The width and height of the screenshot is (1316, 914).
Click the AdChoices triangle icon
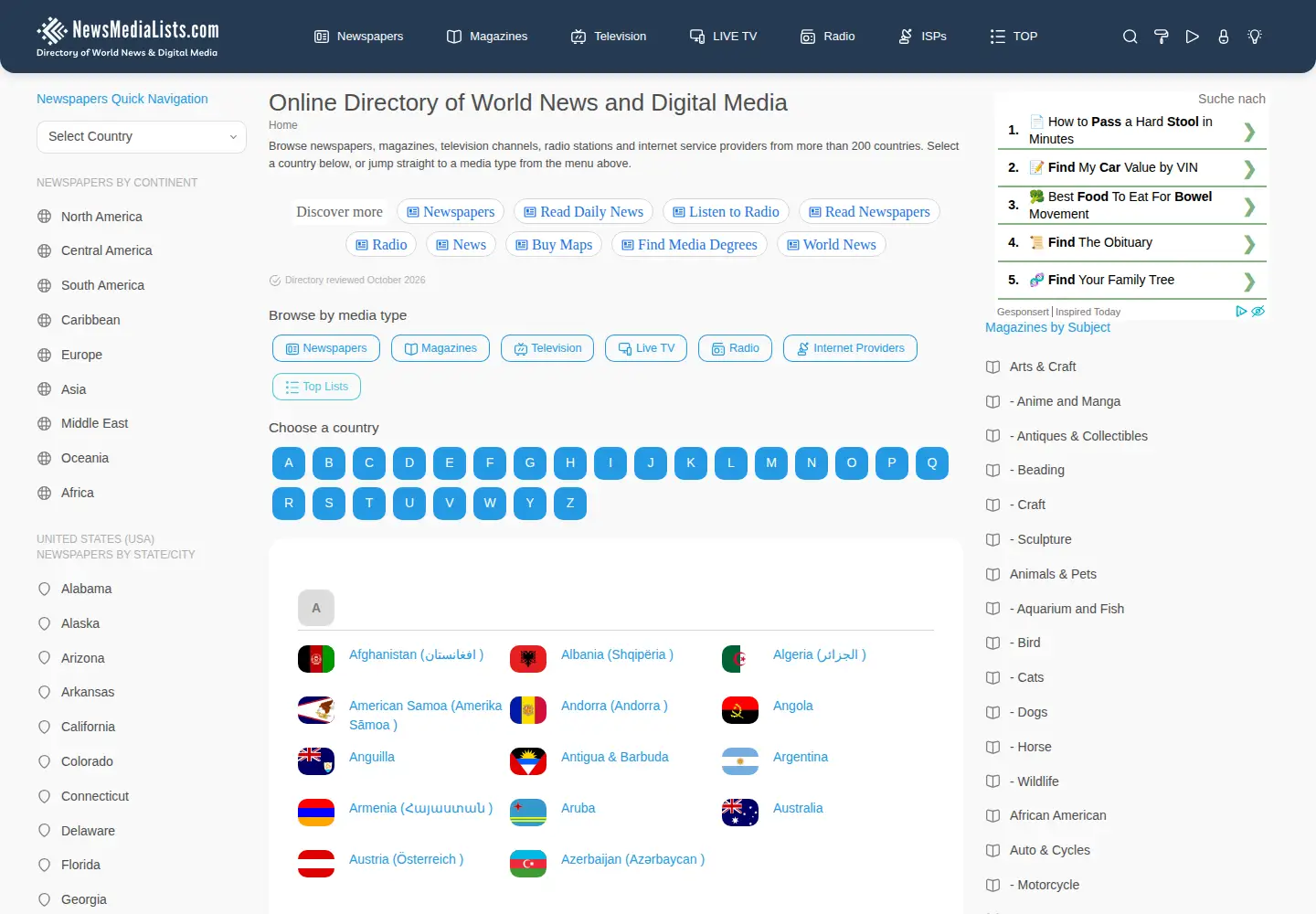(x=1241, y=312)
